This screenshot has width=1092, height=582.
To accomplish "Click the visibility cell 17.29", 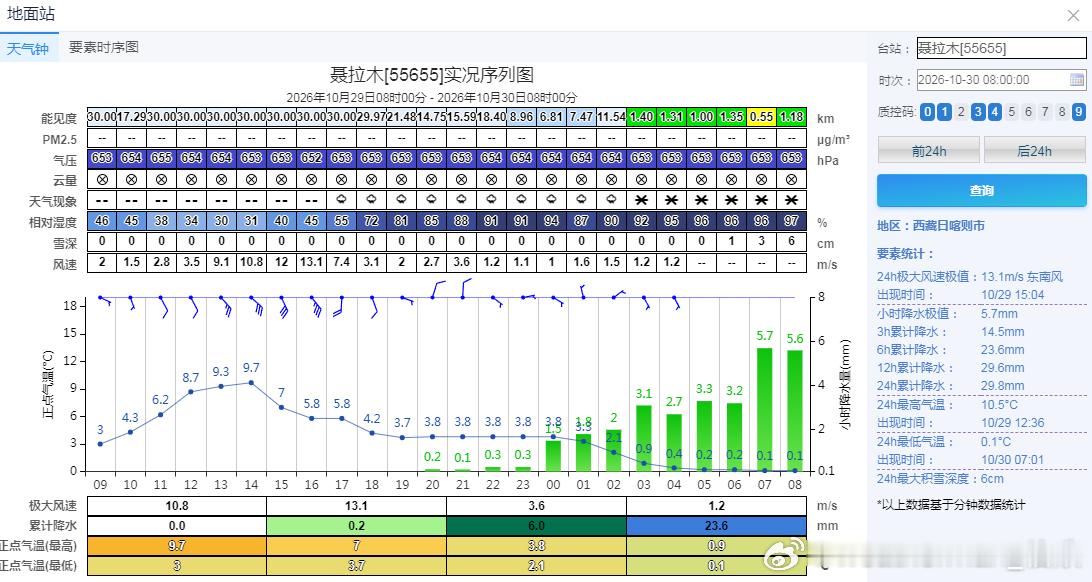I will point(132,117).
